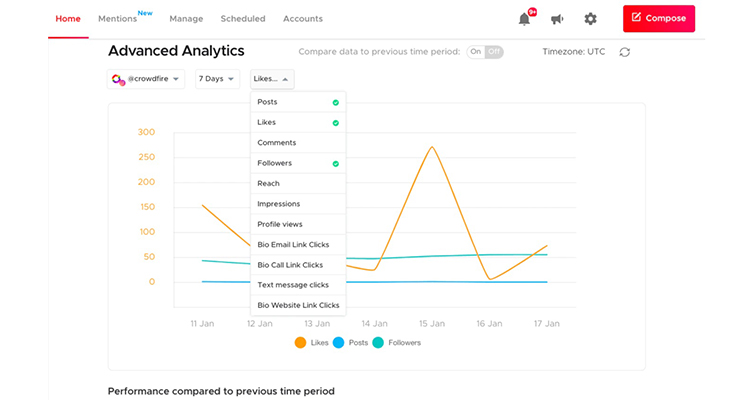The image size is (740, 400).
Task: Open the Scheduled tab
Action: point(243,19)
